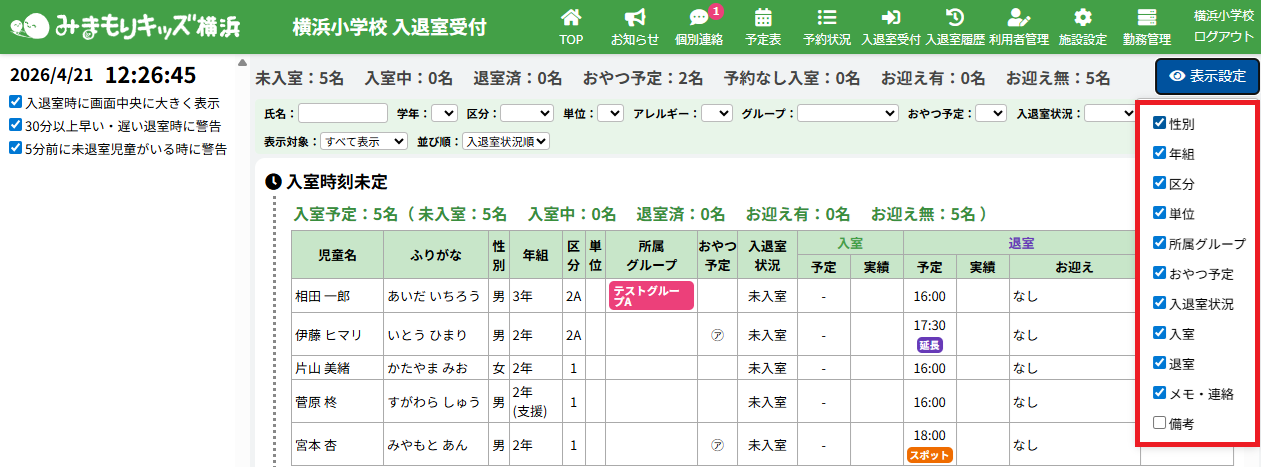The image size is (1261, 467).
Task: Click the 表示設定 button
Action: (x=1207, y=76)
